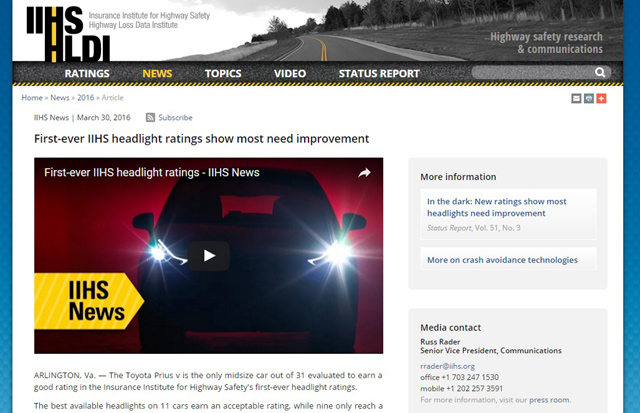This screenshot has height=413, width=640.
Task: Click the video title text overlay
Action: 152,173
